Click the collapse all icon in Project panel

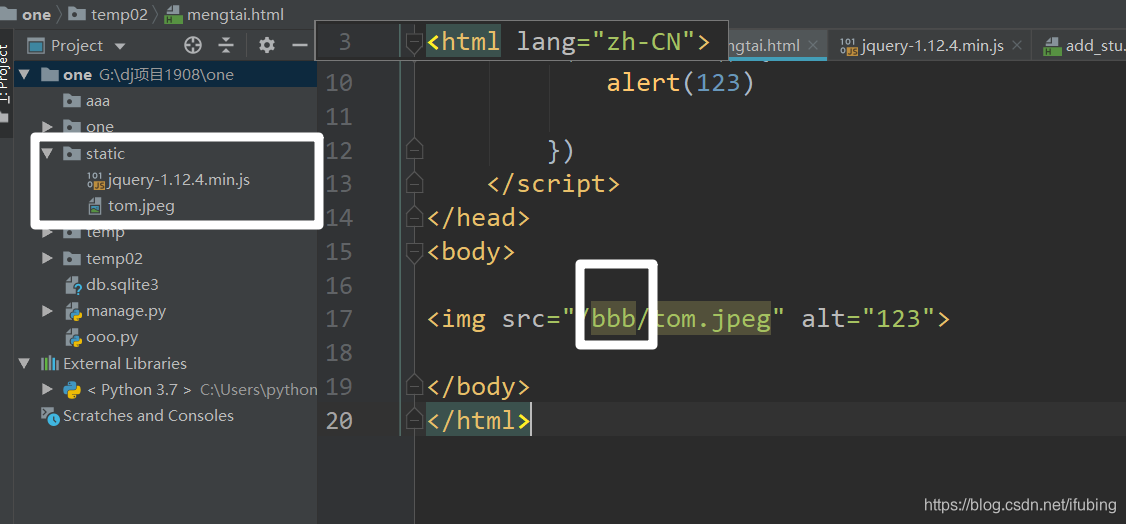(226, 46)
